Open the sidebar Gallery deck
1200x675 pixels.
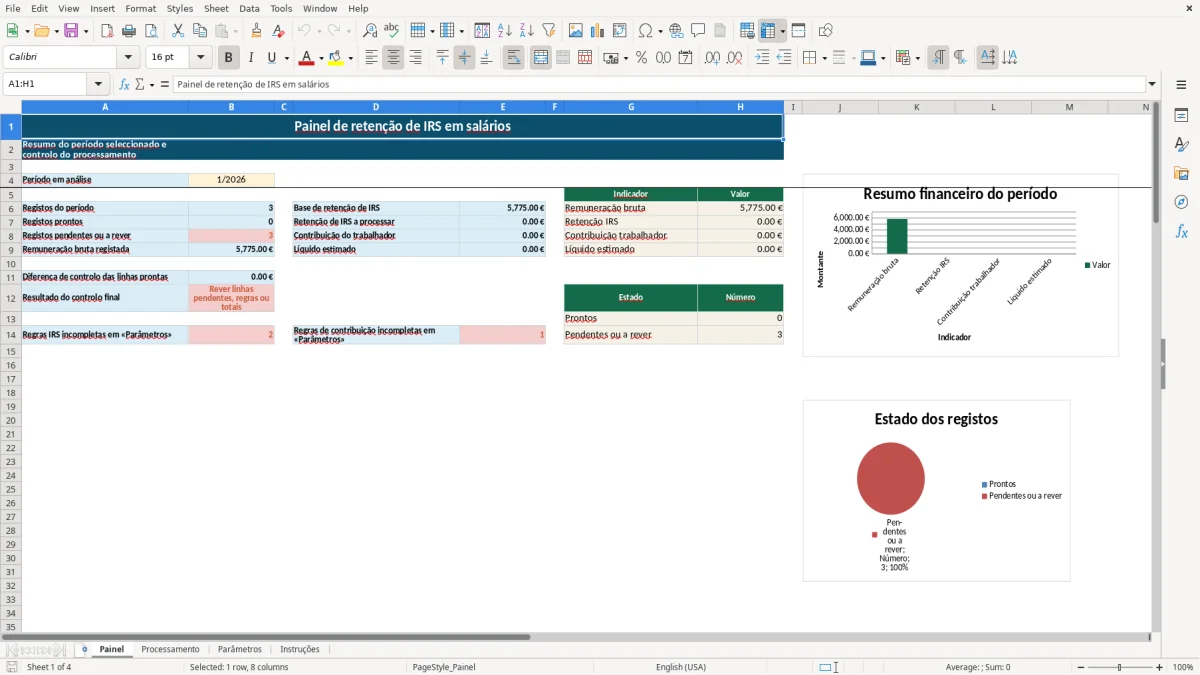1181,174
